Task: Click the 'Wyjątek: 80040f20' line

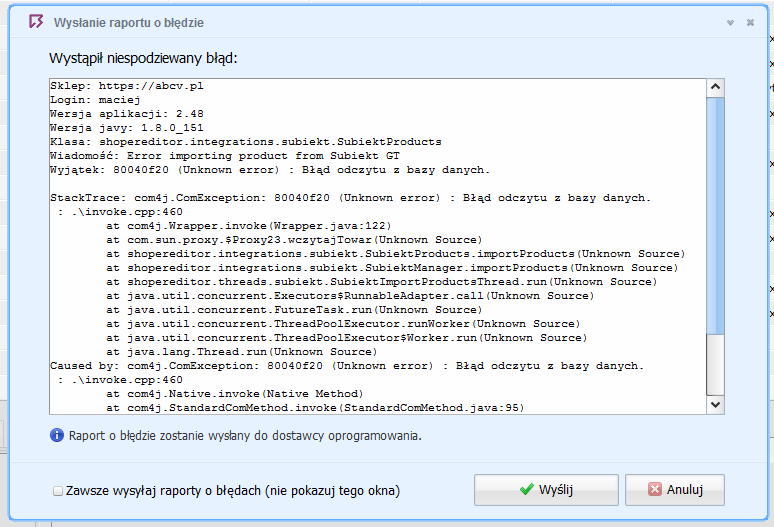Action: point(270,170)
